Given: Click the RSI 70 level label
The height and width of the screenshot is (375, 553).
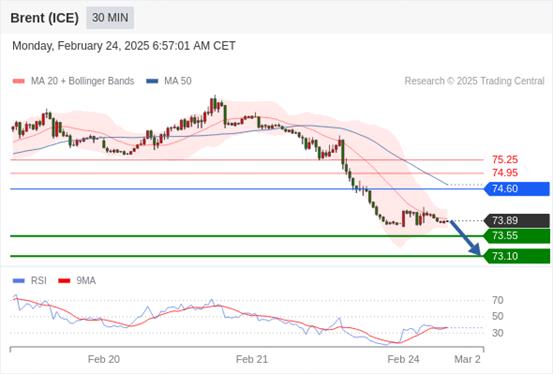Looking at the screenshot, I should tap(498, 301).
